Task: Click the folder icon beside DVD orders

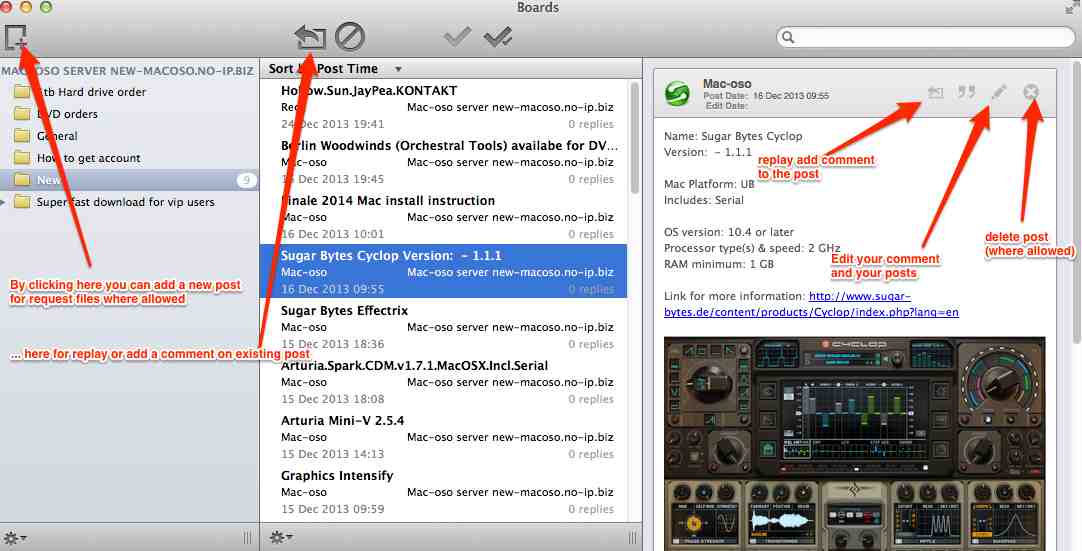Action: [x=22, y=114]
